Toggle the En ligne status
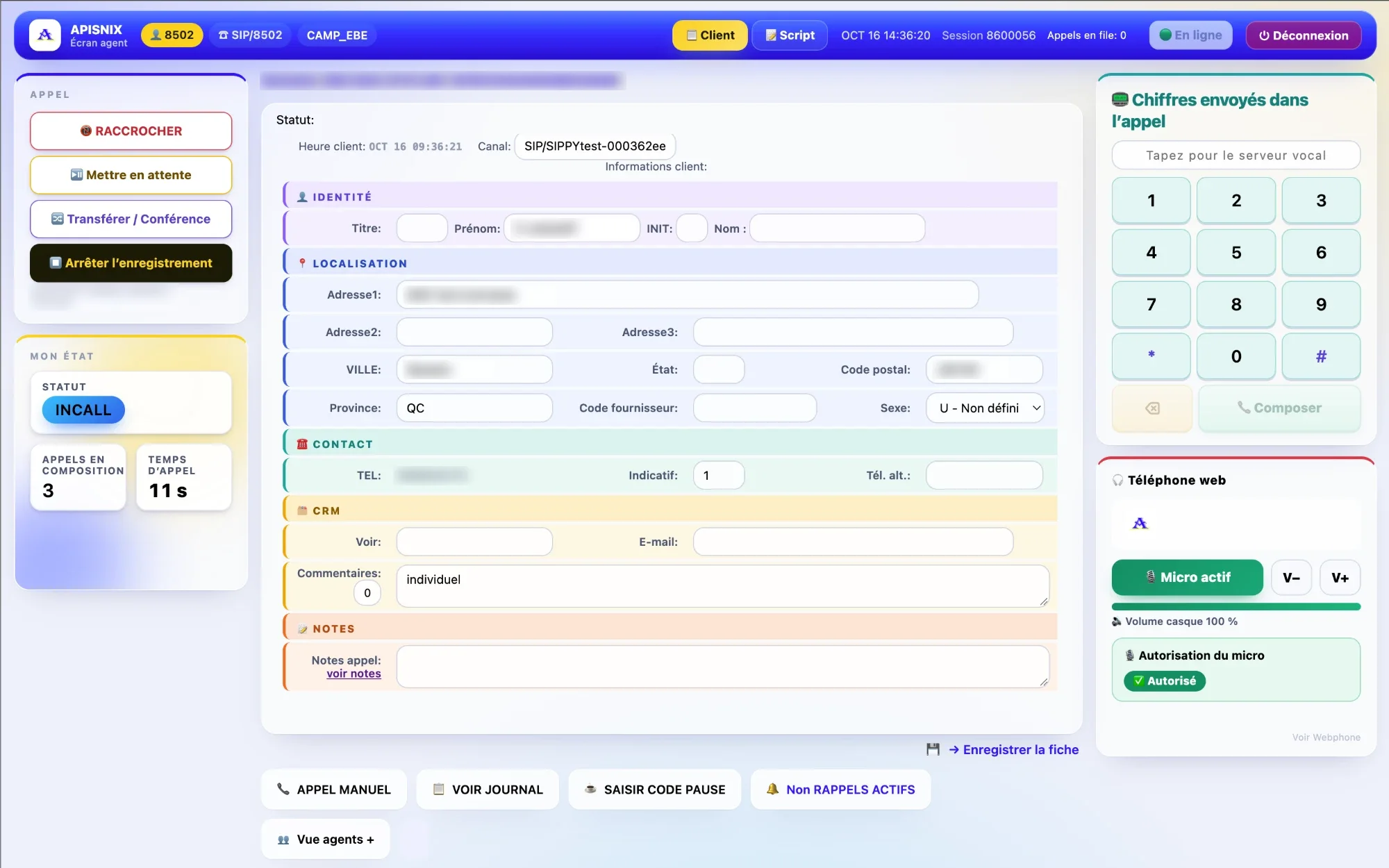Image resolution: width=1389 pixels, height=868 pixels. point(1190,35)
